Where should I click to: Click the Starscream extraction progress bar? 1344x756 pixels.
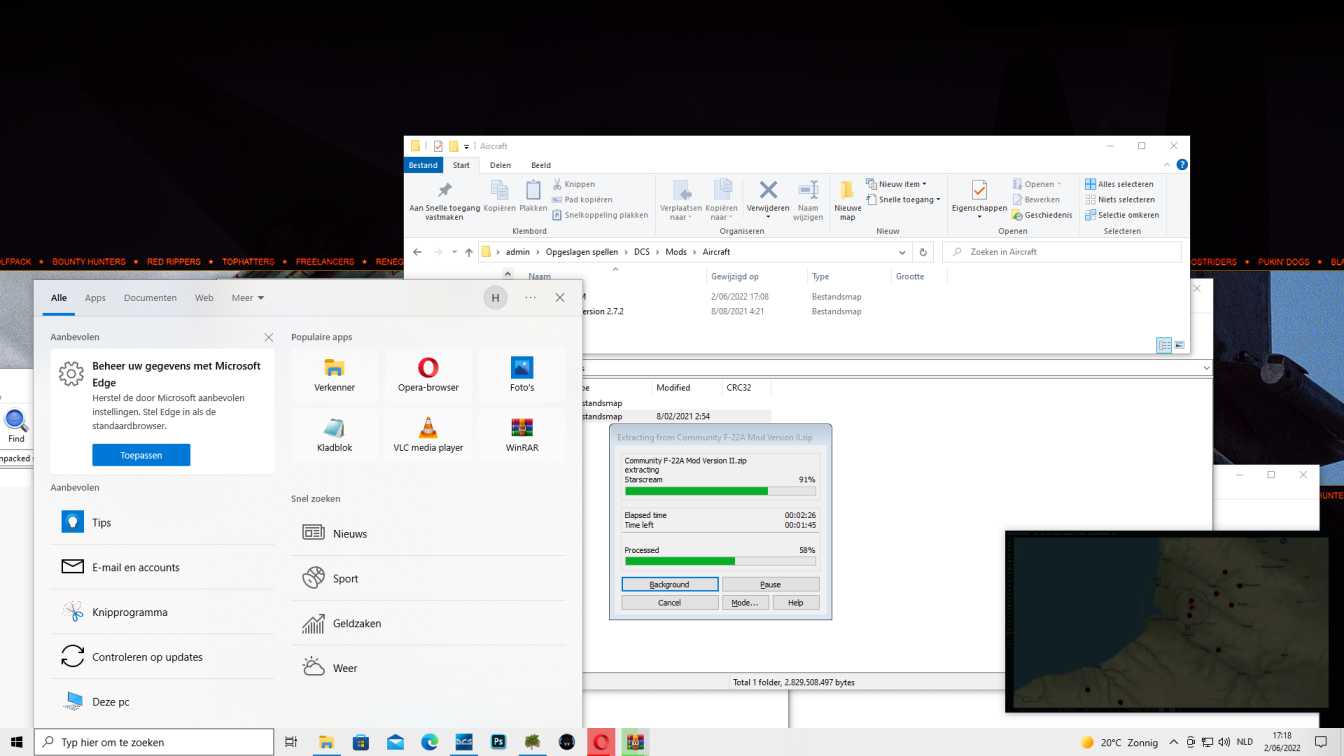tap(720, 491)
